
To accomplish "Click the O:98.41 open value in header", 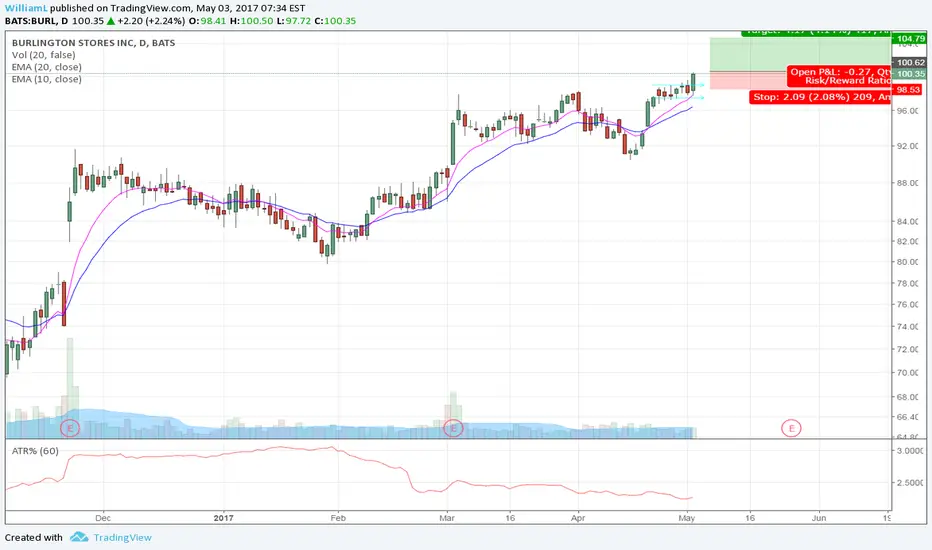I will pos(207,21).
